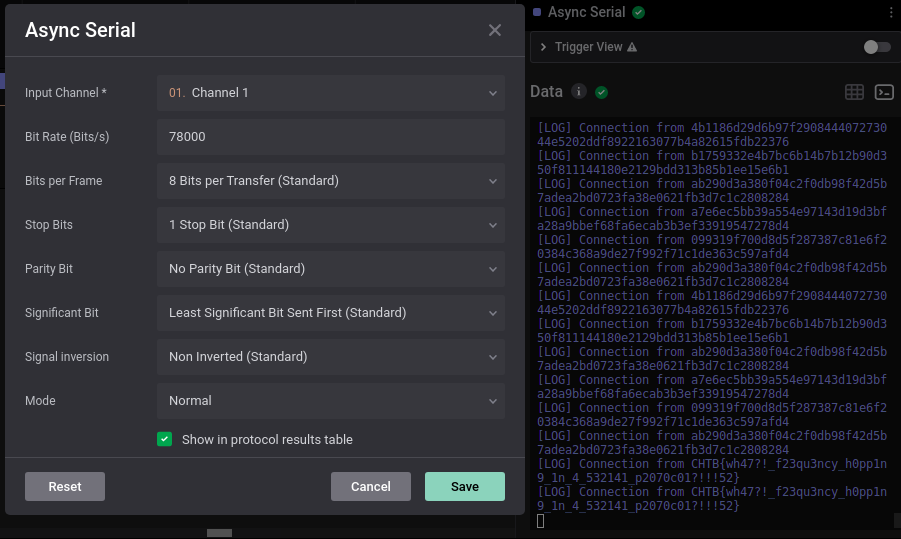Click the first log line containing a7e6ec5bb39a554e
The image size is (901, 539).
click(x=712, y=218)
